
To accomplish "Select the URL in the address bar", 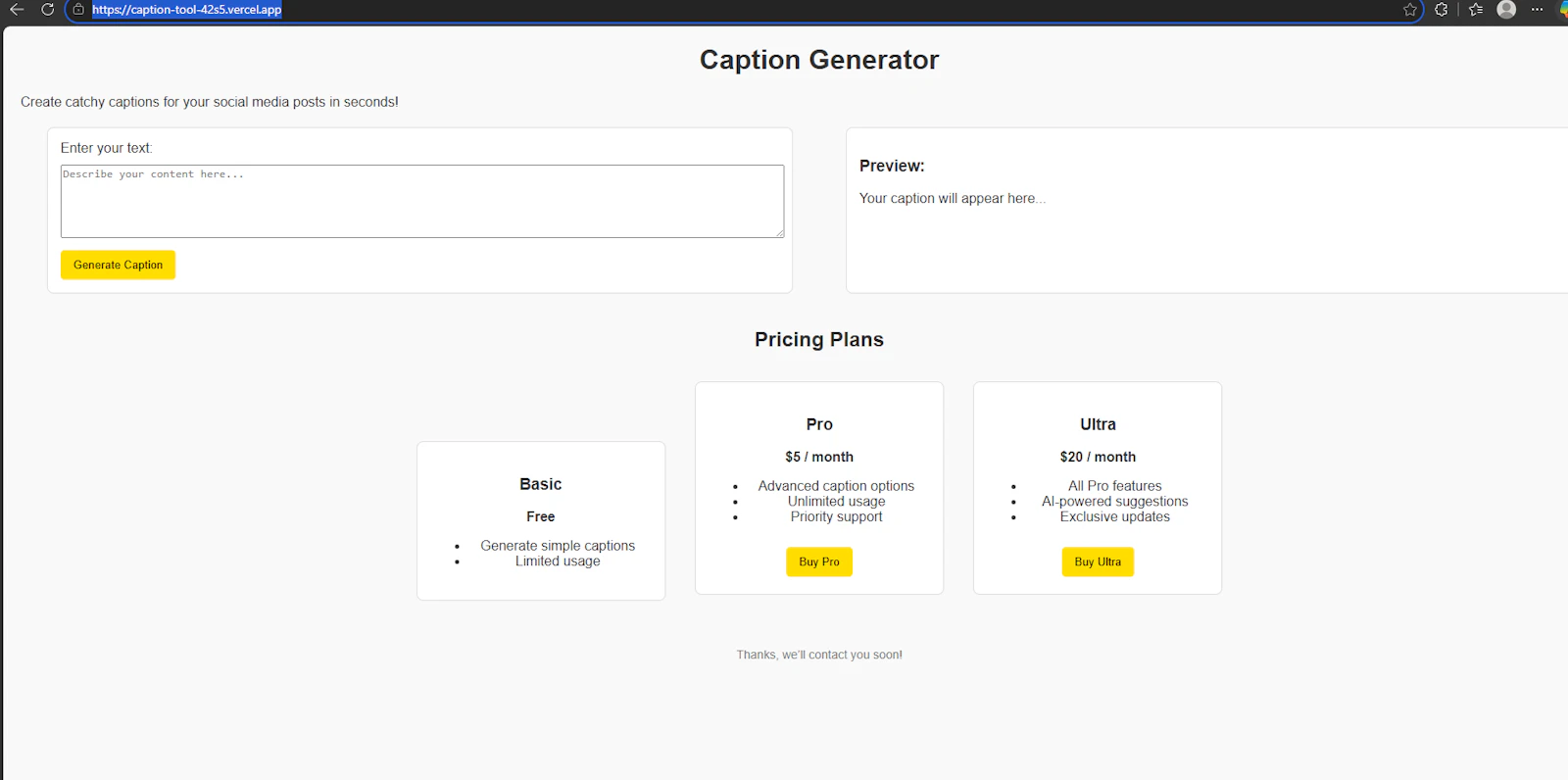I will tap(186, 10).
